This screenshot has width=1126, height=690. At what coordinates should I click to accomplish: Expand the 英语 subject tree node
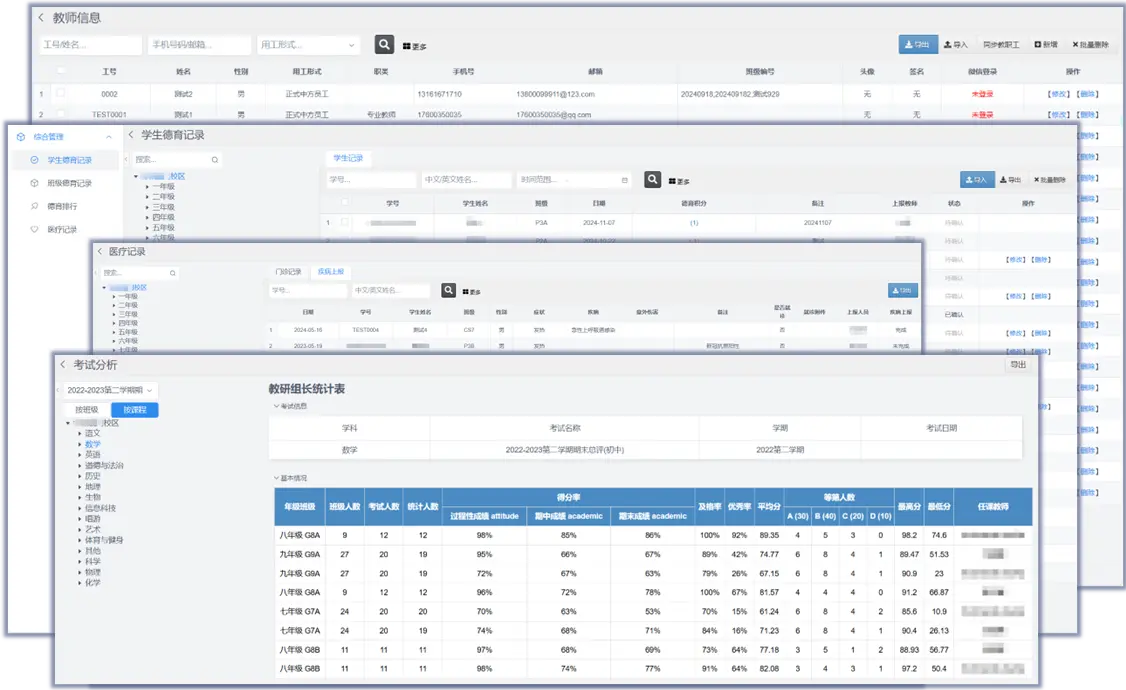(80, 455)
